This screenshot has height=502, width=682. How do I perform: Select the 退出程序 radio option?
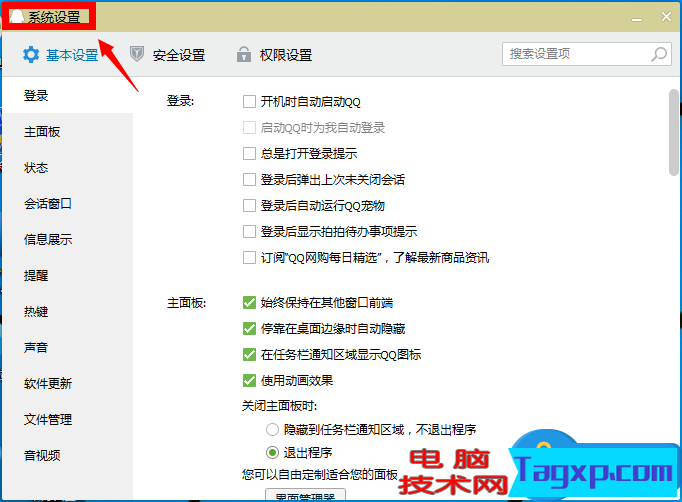coord(272,452)
